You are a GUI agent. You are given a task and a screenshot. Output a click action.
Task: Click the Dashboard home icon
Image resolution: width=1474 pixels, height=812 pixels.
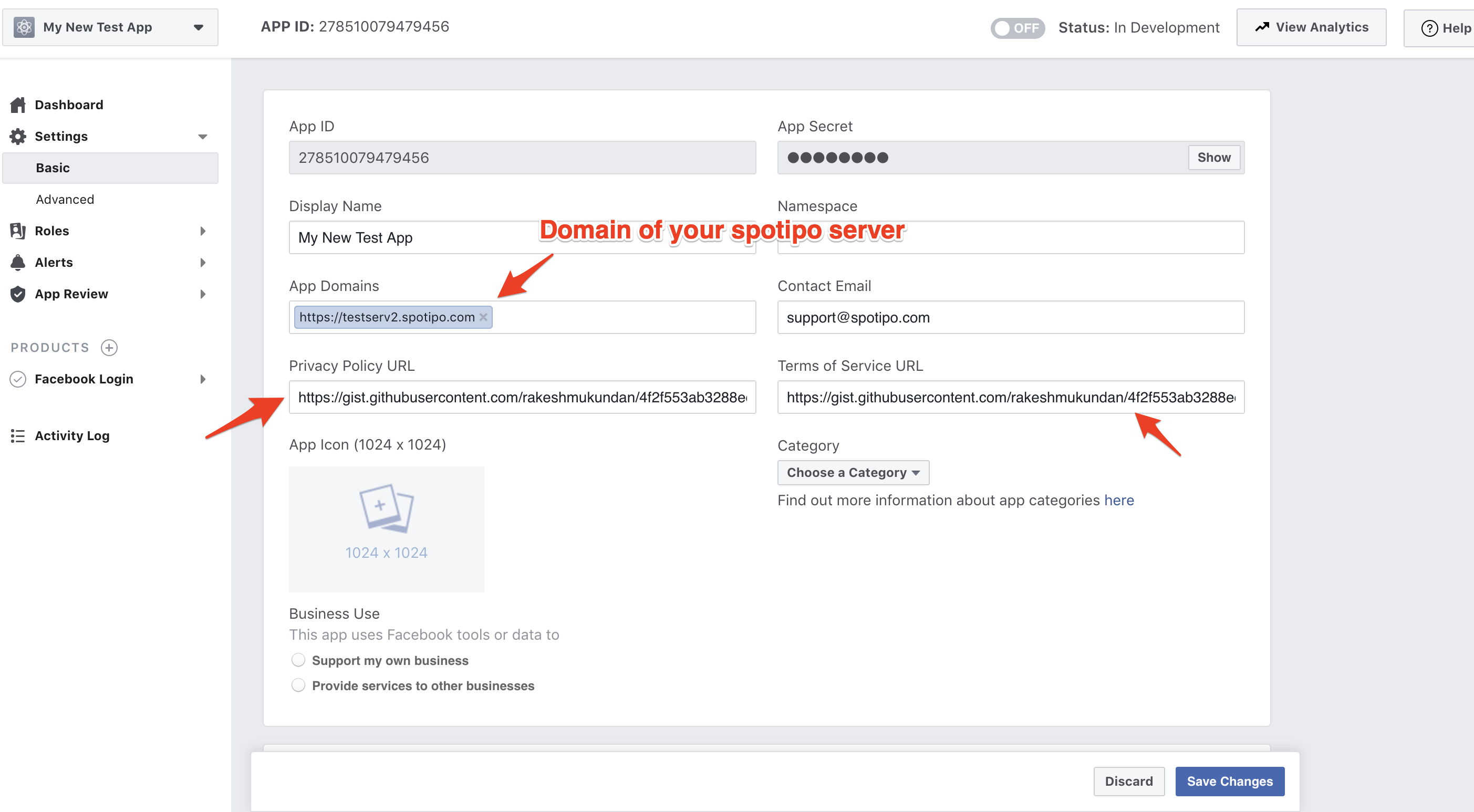click(18, 105)
